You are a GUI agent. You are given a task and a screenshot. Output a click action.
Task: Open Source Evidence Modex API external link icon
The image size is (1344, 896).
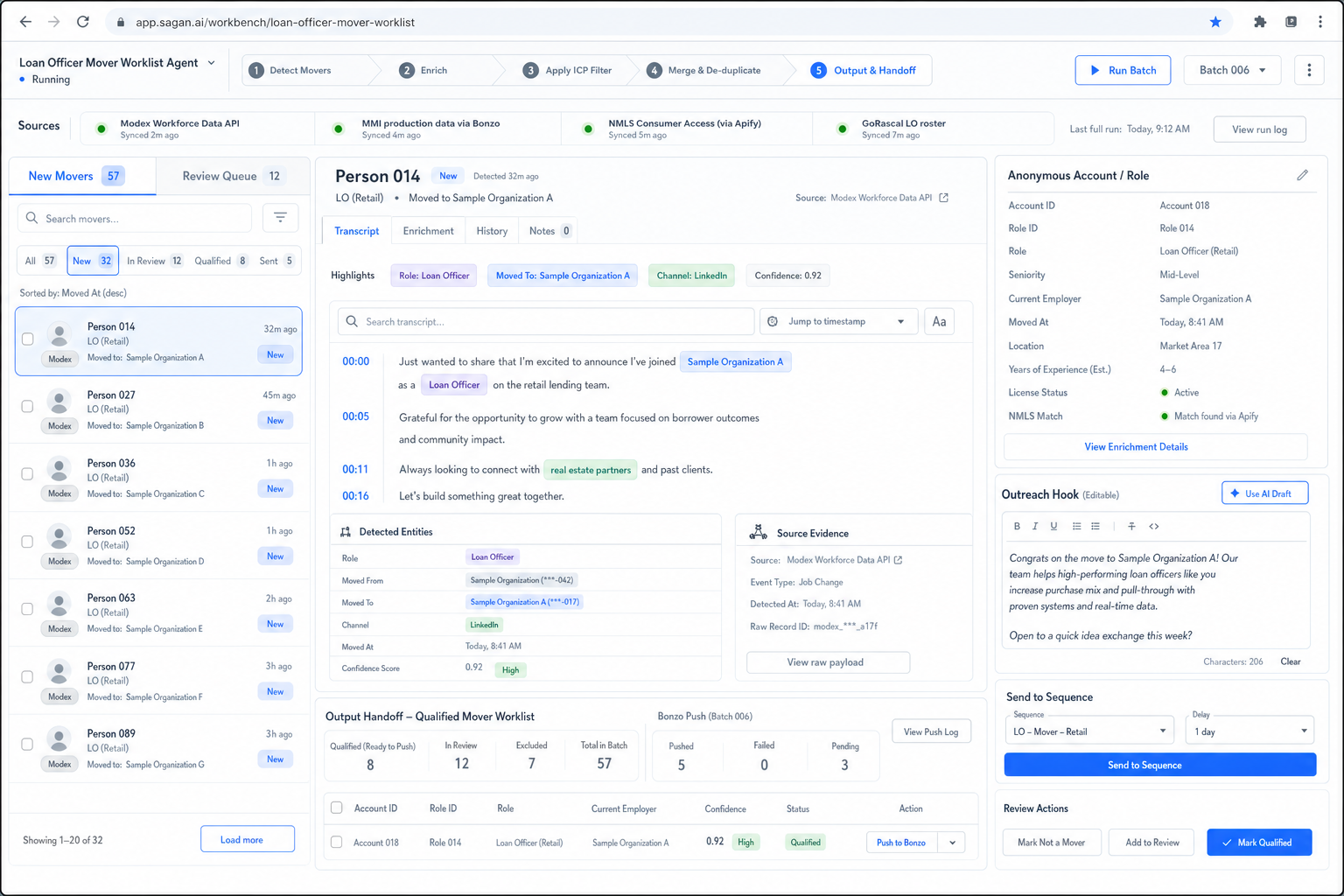point(898,560)
